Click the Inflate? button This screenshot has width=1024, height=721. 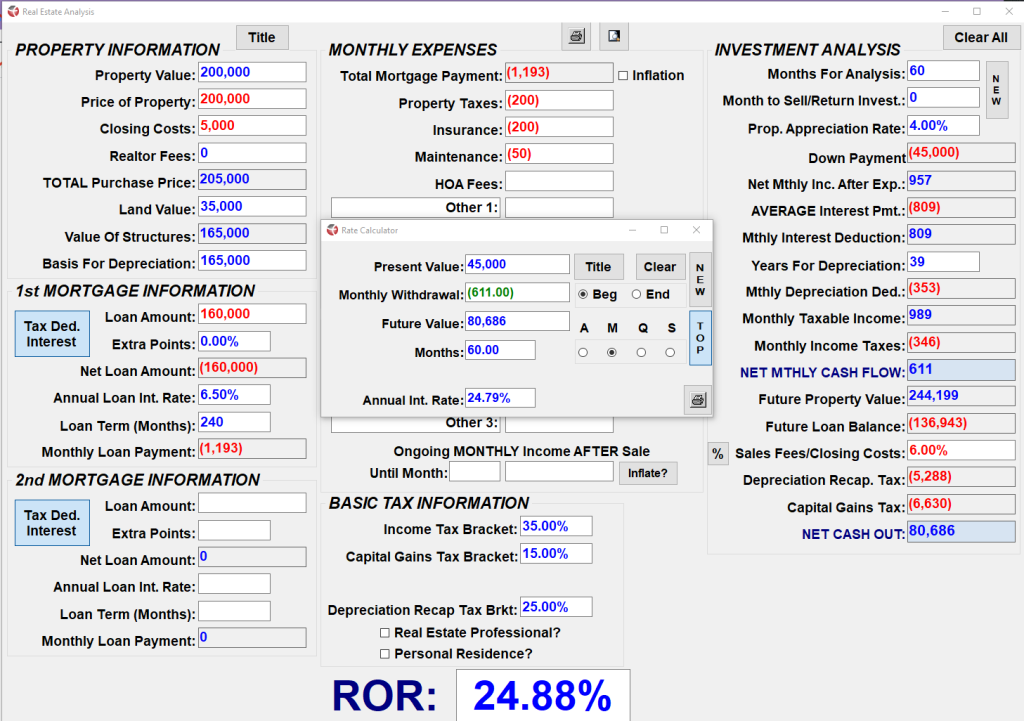click(647, 473)
